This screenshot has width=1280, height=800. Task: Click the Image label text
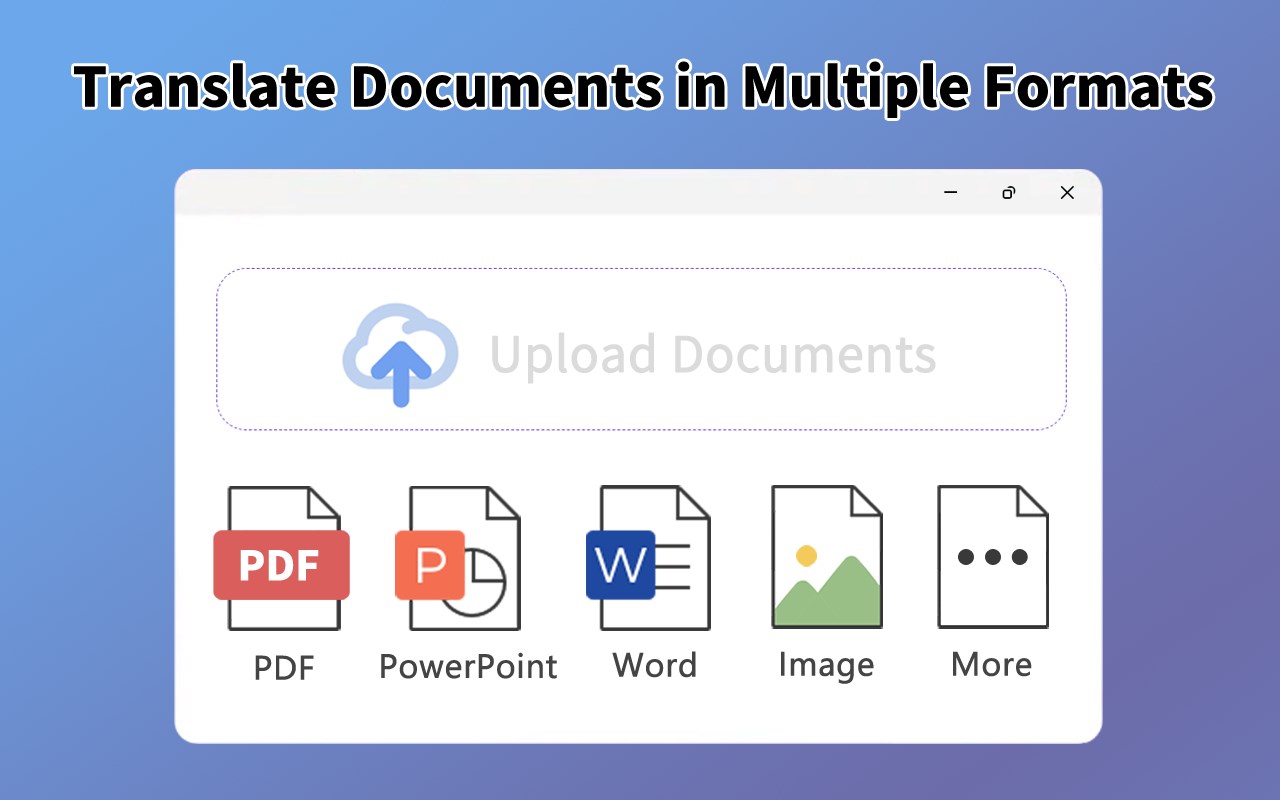[x=826, y=667]
